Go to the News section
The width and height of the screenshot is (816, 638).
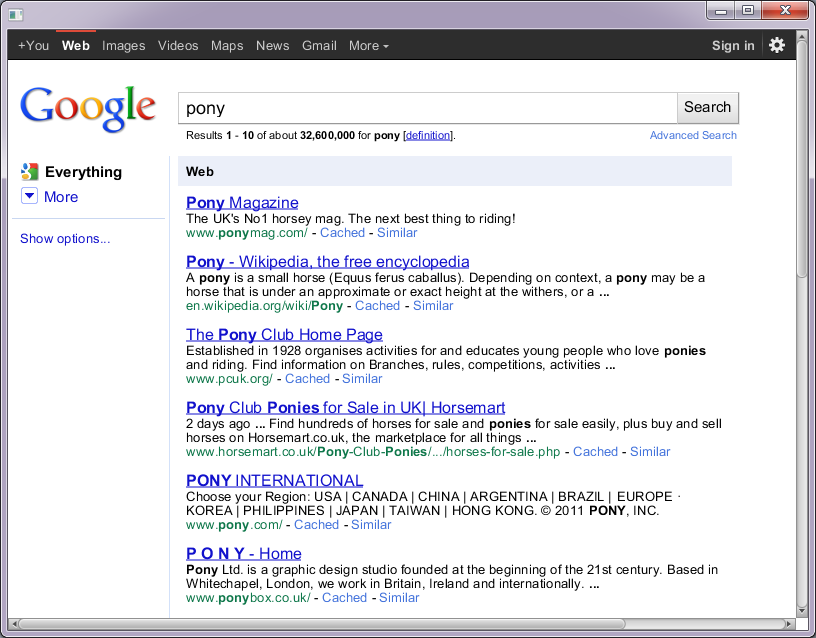[x=272, y=46]
